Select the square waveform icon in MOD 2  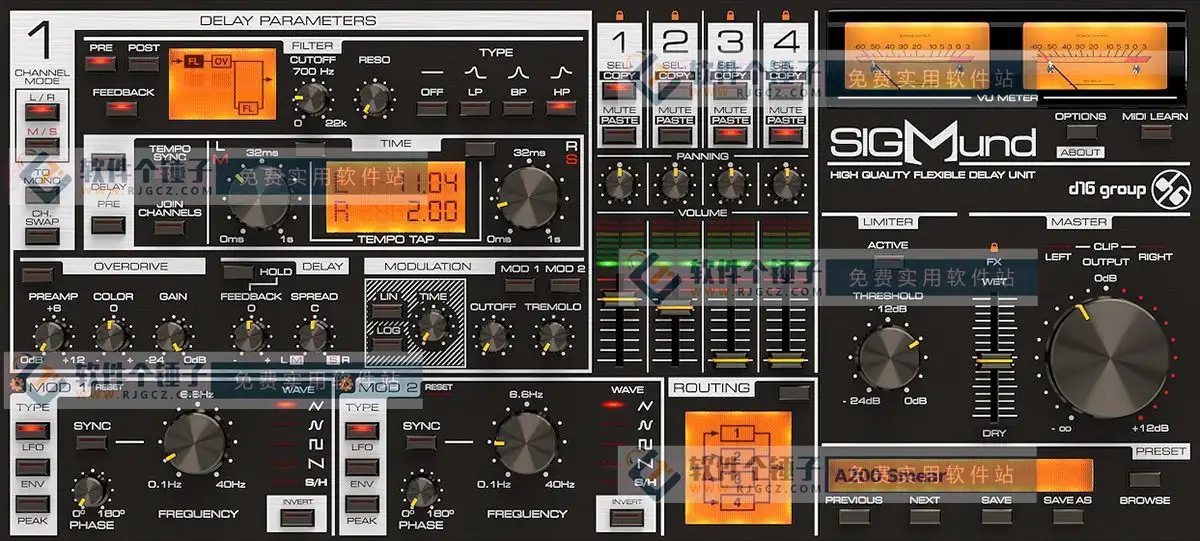click(644, 445)
